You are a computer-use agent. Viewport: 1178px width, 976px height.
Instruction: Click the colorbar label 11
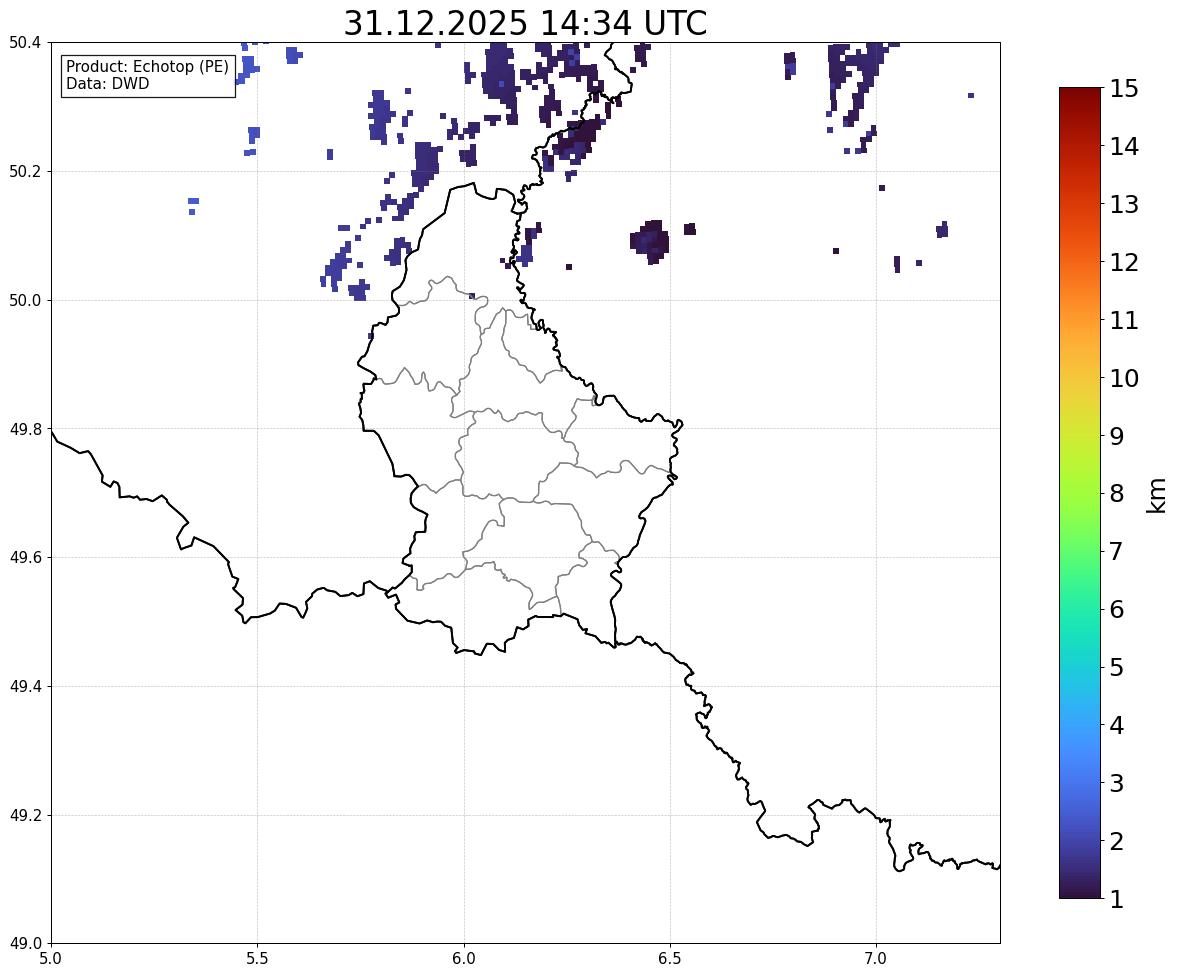pyautogui.click(x=1123, y=320)
